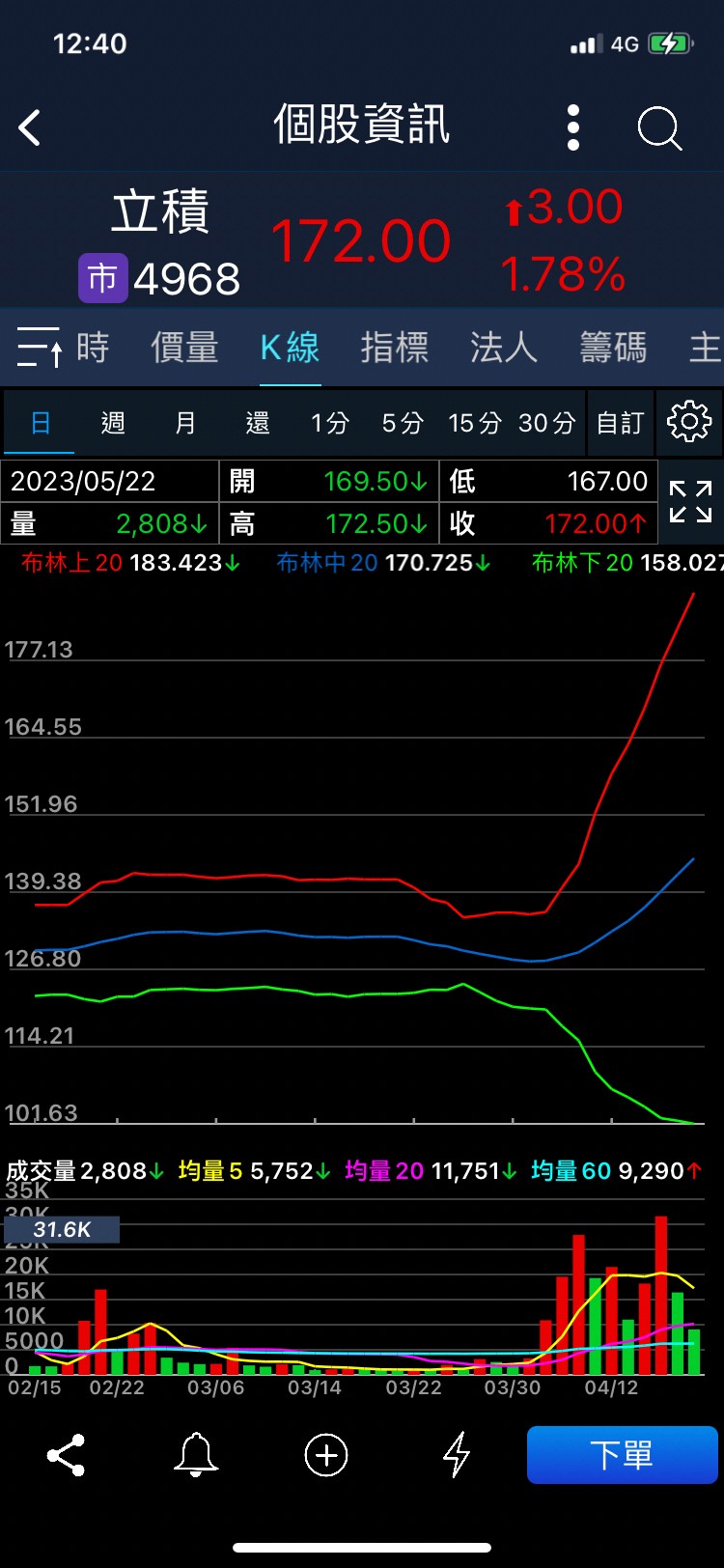Tap the back arrow icon

31,127
